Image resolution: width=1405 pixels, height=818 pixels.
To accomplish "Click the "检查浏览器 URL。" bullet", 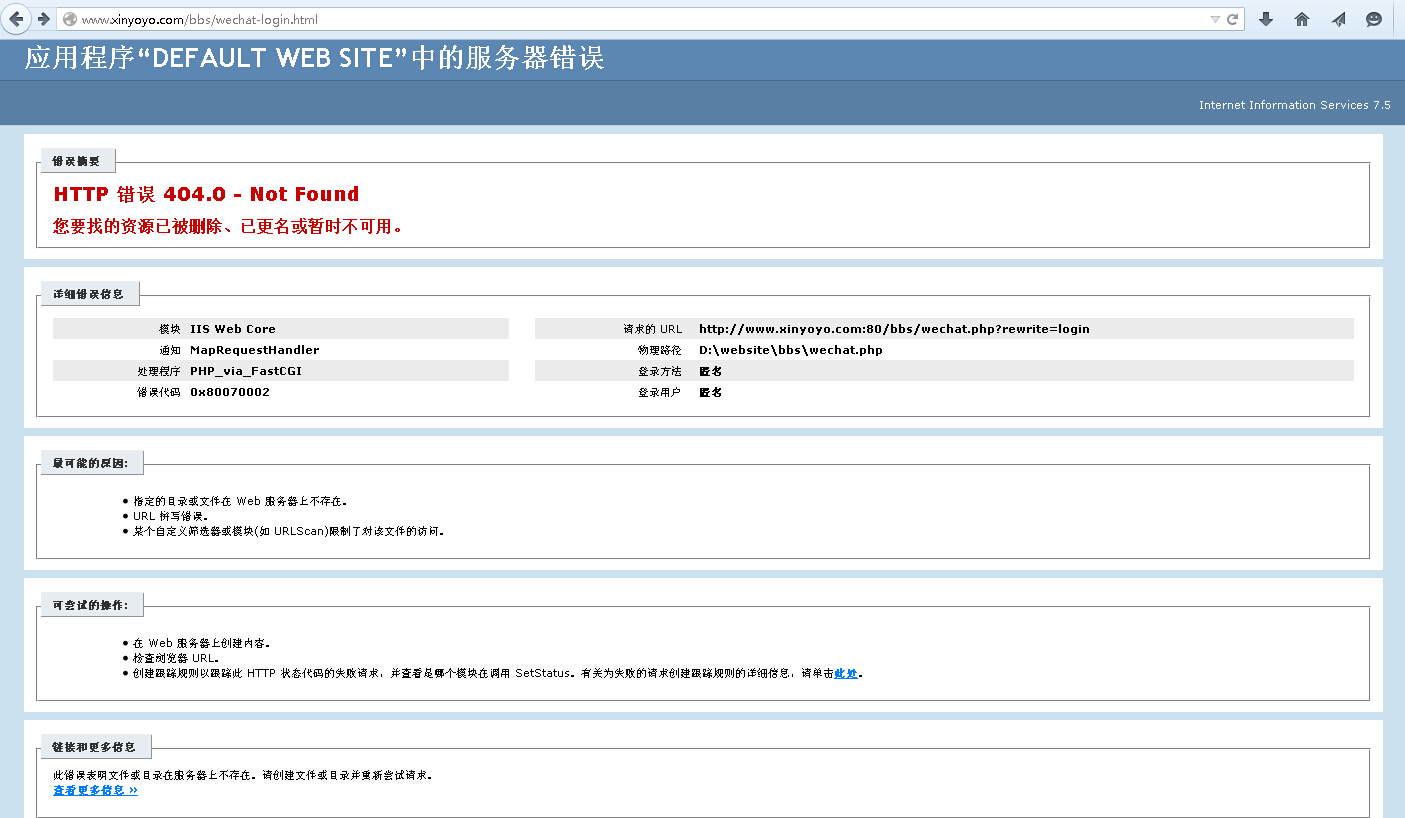I will click(x=176, y=658).
